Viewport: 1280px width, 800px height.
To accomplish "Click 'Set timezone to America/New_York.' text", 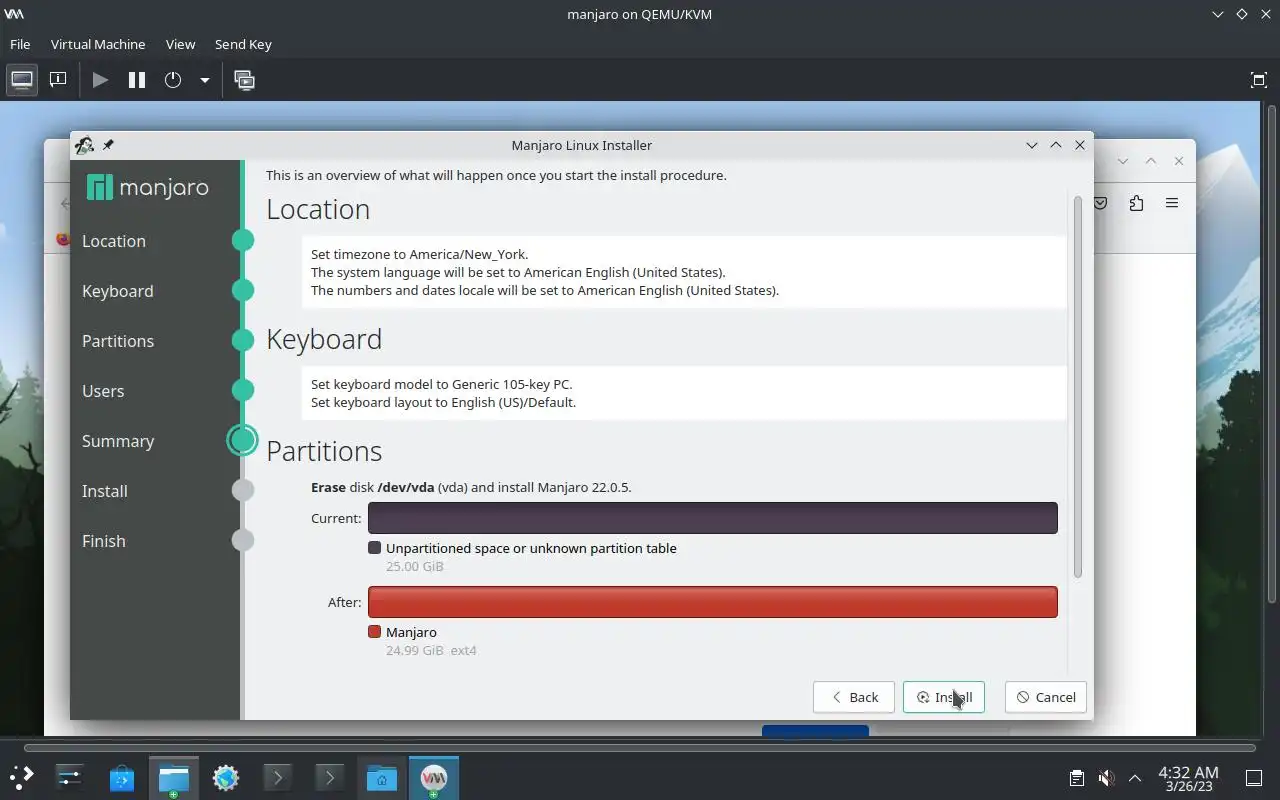I will 419,254.
